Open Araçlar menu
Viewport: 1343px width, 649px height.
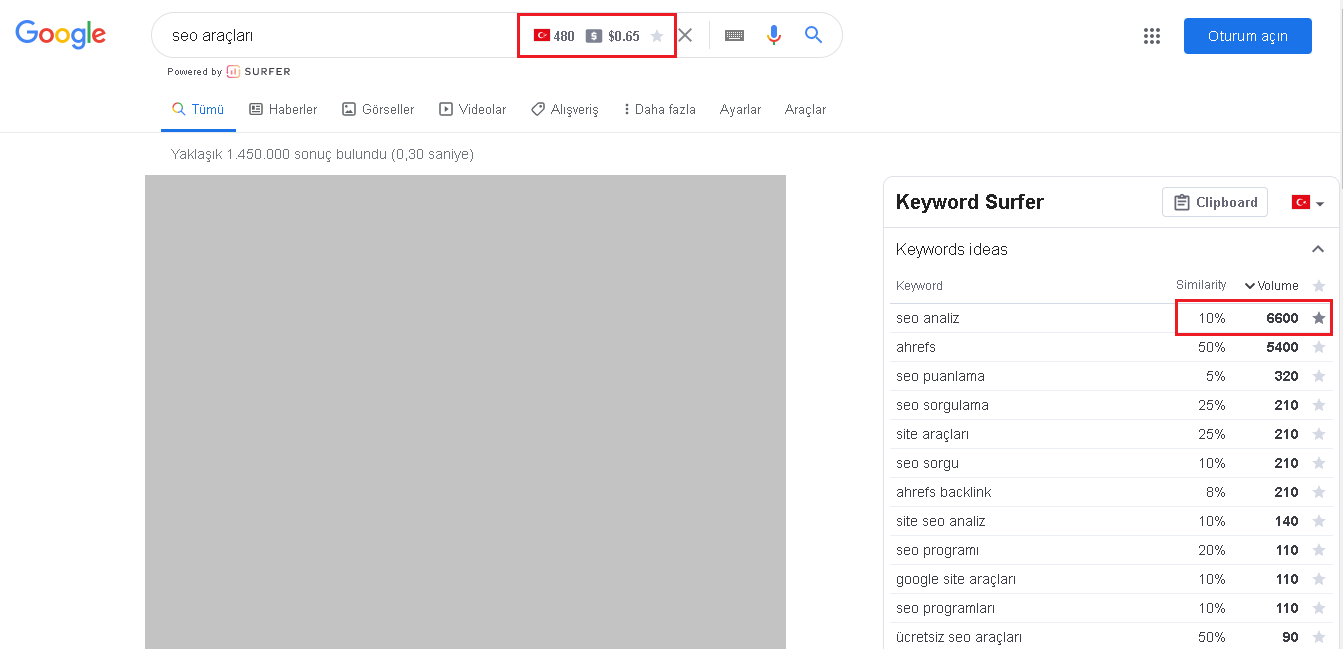coord(806,109)
